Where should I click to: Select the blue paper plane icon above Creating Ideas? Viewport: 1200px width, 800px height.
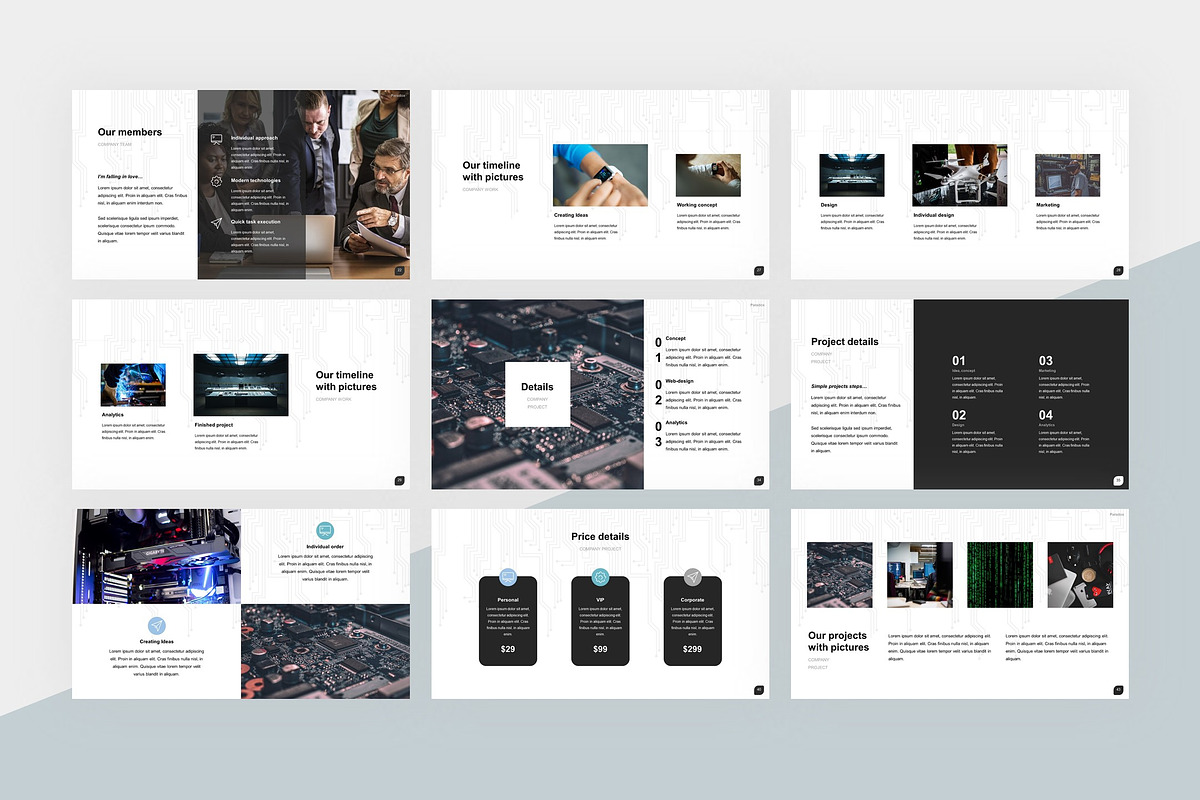157,626
